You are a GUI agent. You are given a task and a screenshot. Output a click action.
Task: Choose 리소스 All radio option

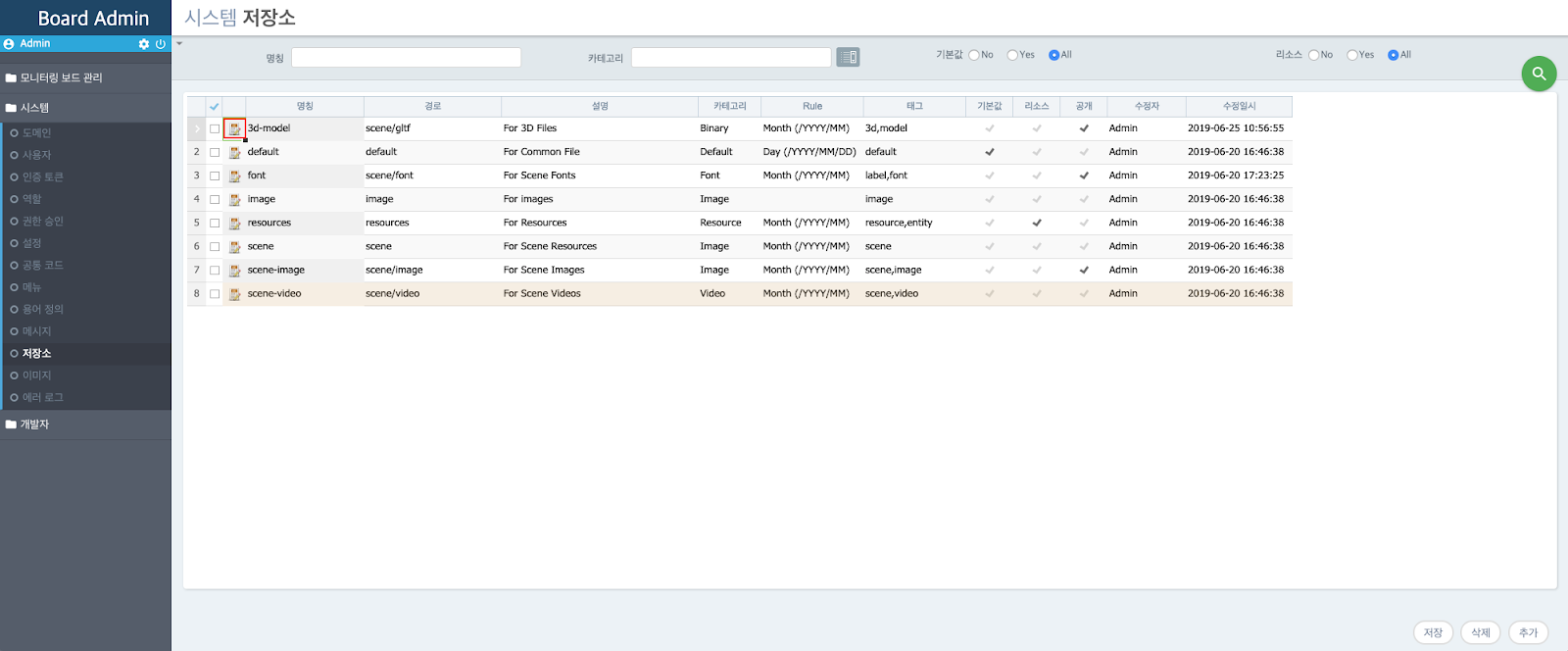(1393, 55)
